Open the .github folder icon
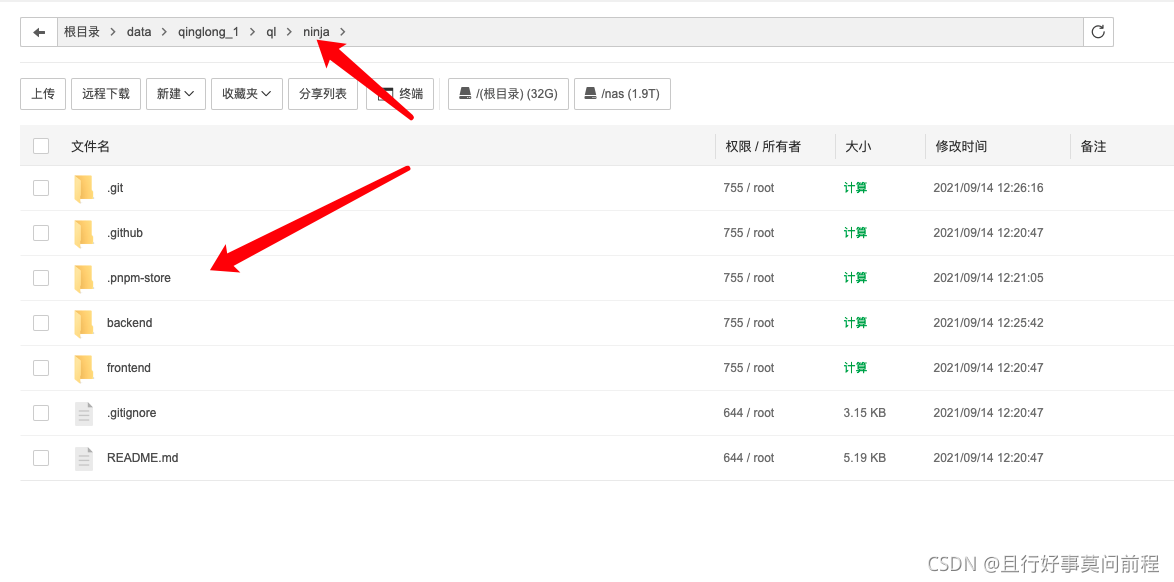The width and height of the screenshot is (1174, 582). click(84, 233)
